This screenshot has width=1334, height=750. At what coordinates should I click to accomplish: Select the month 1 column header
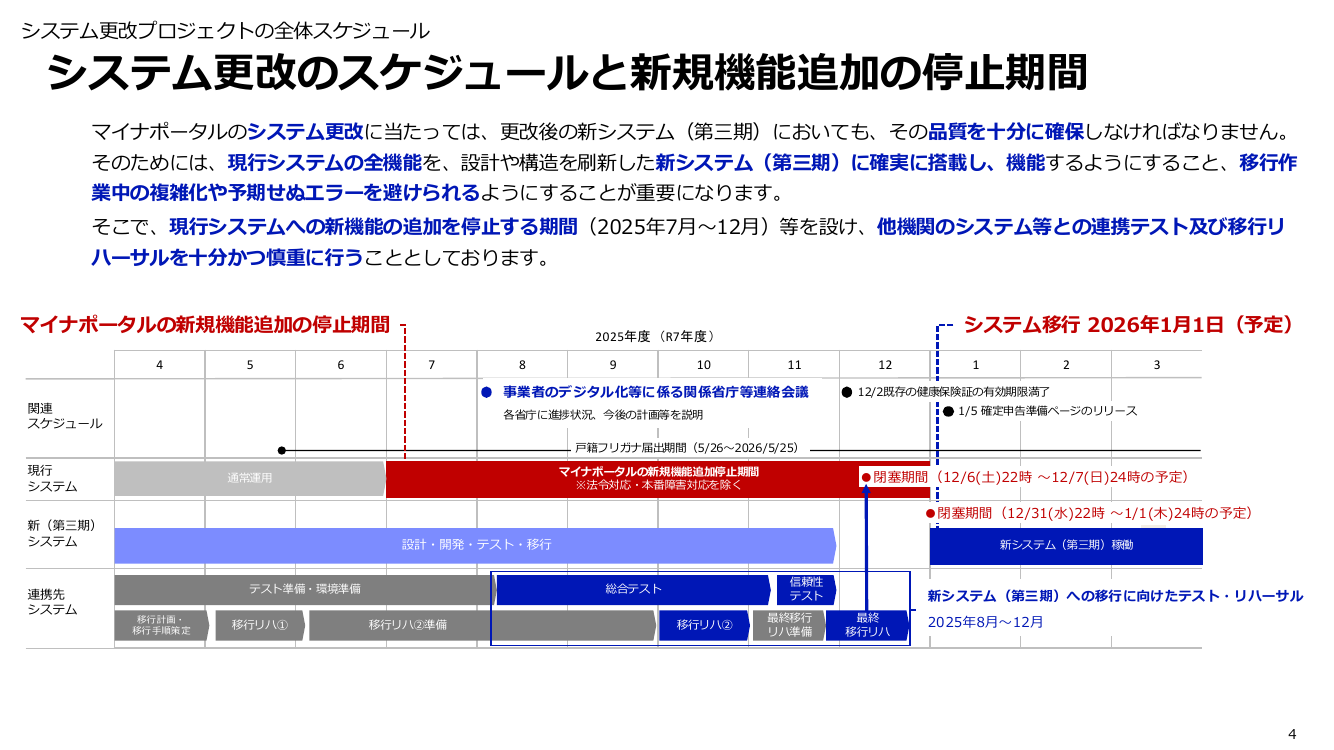tap(976, 365)
